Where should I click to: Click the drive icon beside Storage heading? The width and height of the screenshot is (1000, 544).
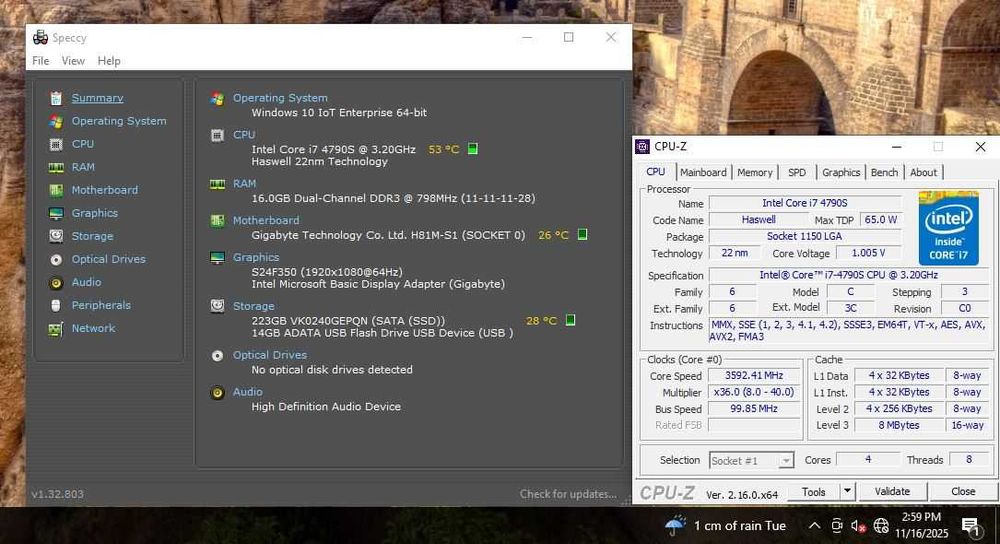click(x=217, y=306)
